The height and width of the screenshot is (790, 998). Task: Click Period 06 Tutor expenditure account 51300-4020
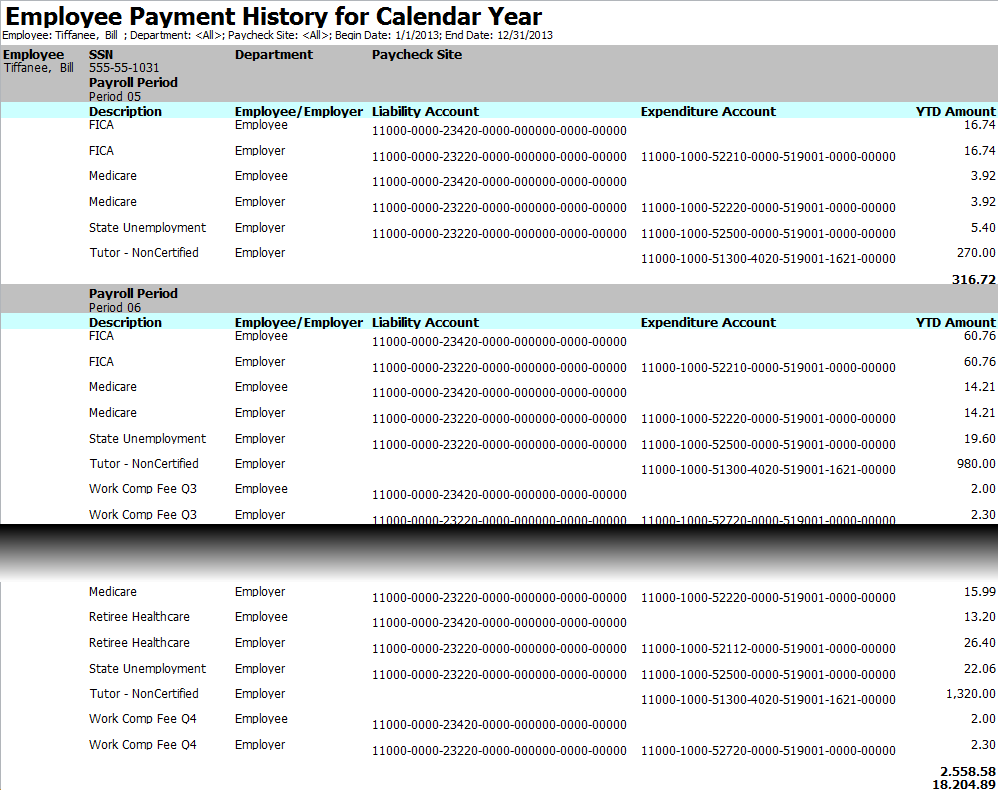(x=768, y=470)
